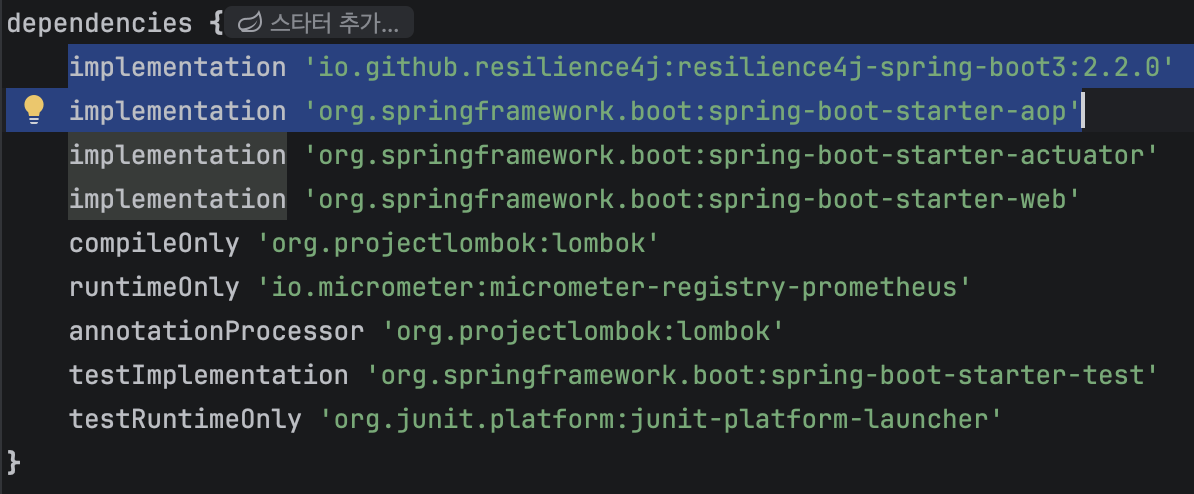This screenshot has width=1194, height=494.
Task: Click 'testRuntimeOnly' configuration keyword
Action: pos(185,419)
